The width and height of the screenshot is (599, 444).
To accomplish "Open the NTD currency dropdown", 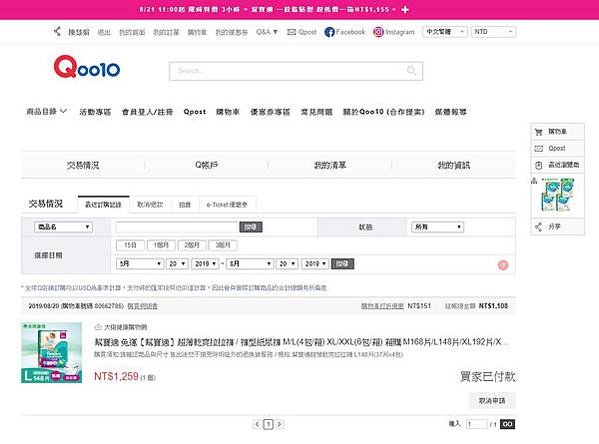I will pyautogui.click(x=493, y=32).
